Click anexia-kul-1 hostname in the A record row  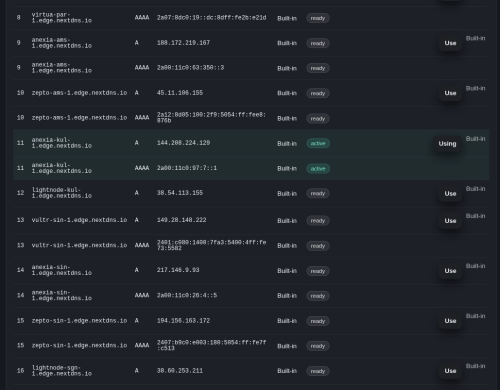[62, 143]
